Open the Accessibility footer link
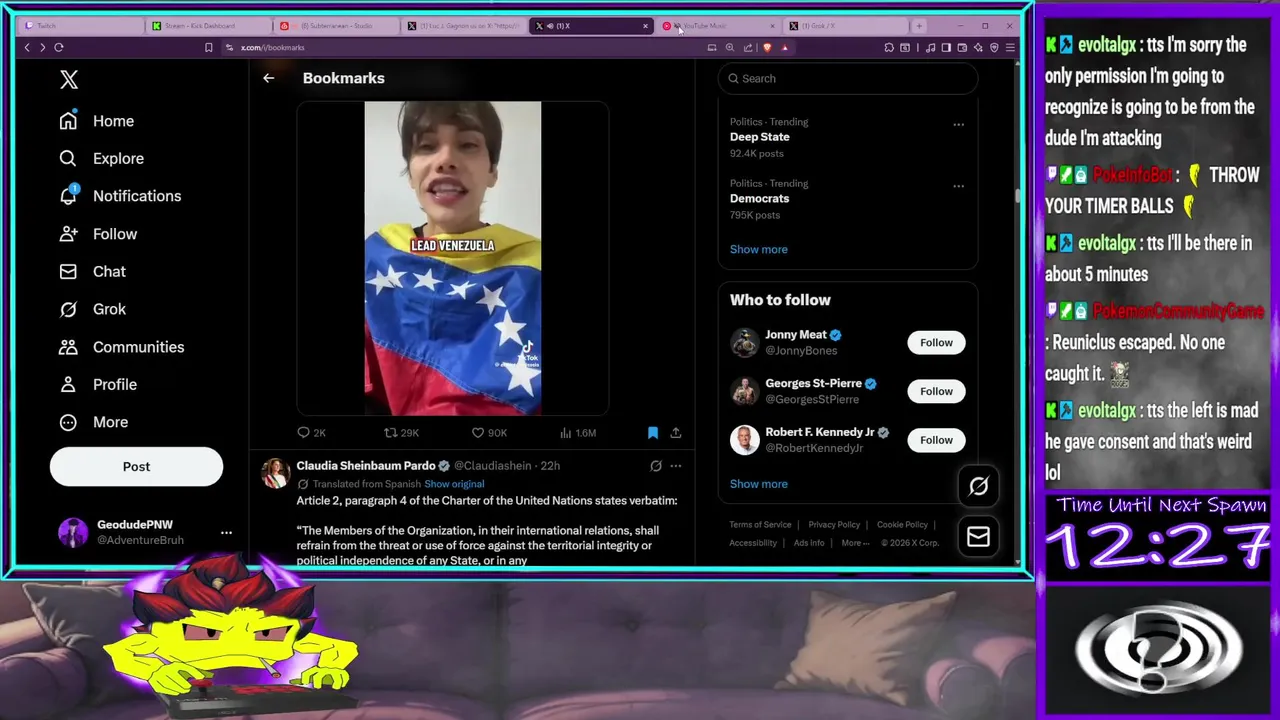The width and height of the screenshot is (1280, 720). coord(753,543)
